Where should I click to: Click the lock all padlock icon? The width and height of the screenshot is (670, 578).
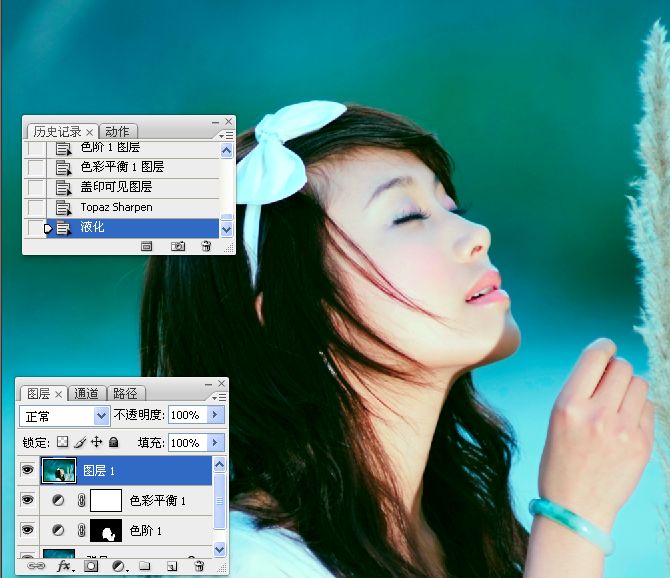(x=113, y=442)
